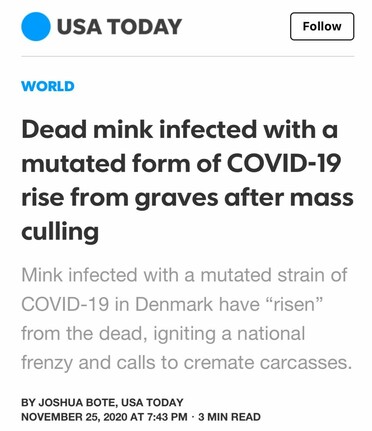Open the USA TODAY publisher name
372x431 pixels.
(119, 27)
